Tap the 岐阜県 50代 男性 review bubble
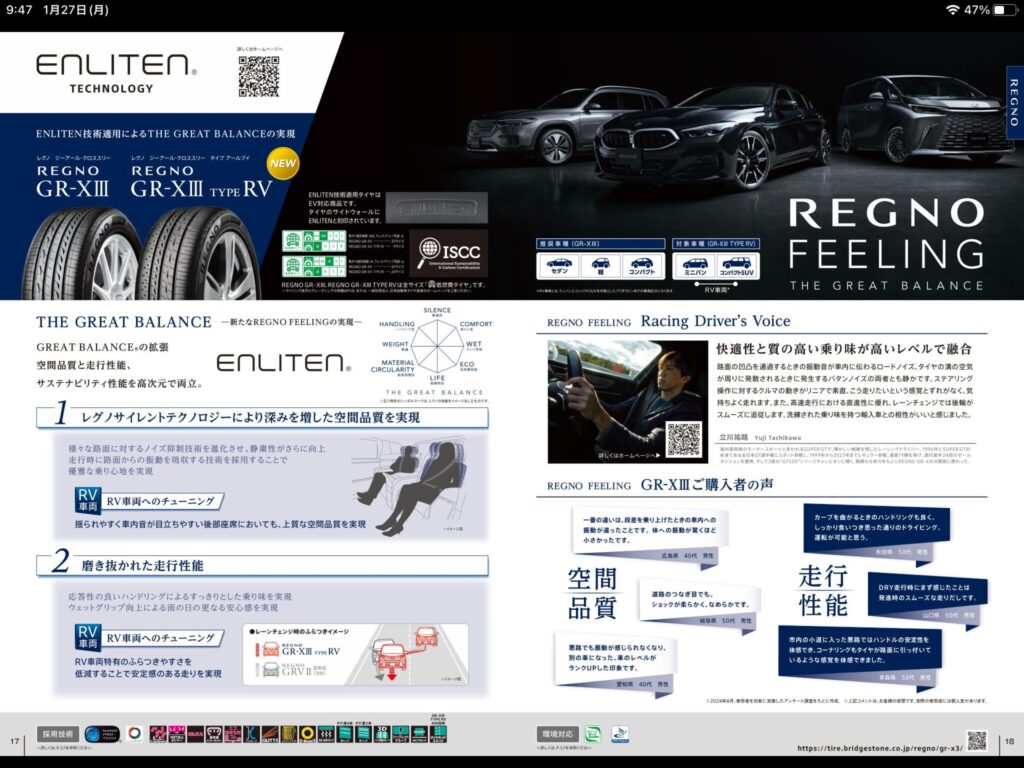This screenshot has height=768, width=1024. click(699, 604)
